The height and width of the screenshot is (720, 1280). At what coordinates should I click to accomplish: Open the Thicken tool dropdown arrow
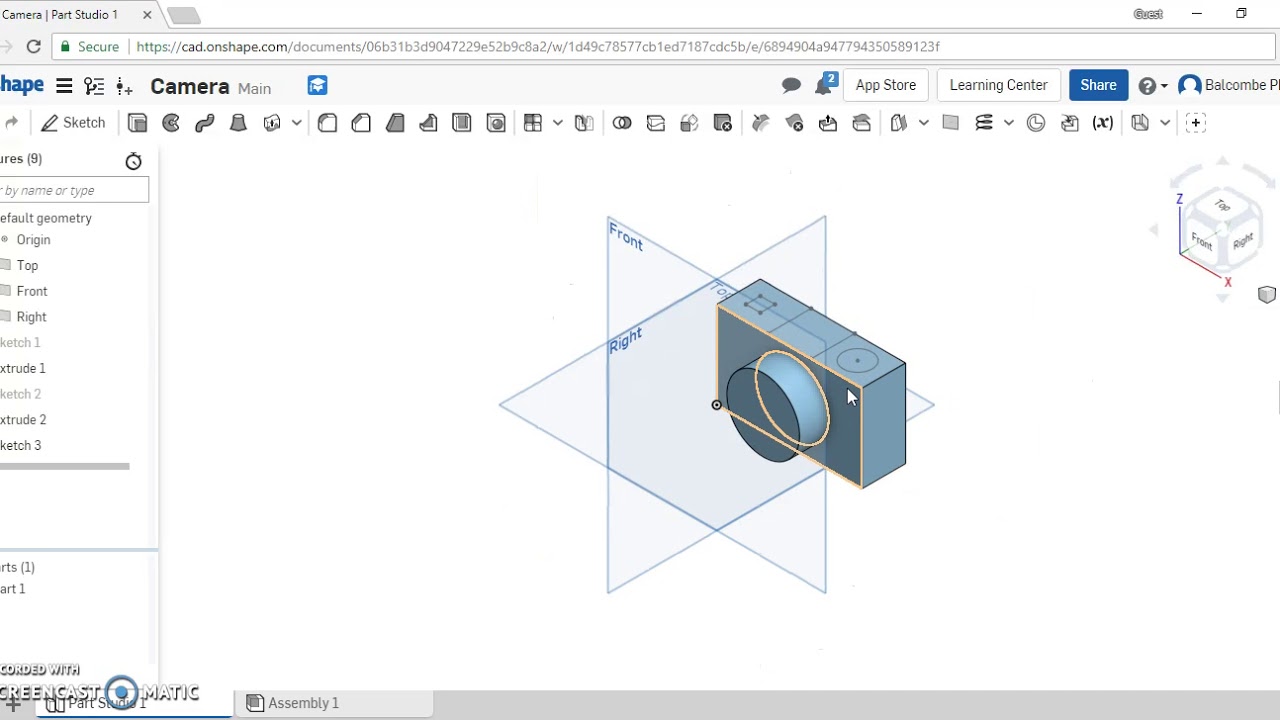click(297, 123)
